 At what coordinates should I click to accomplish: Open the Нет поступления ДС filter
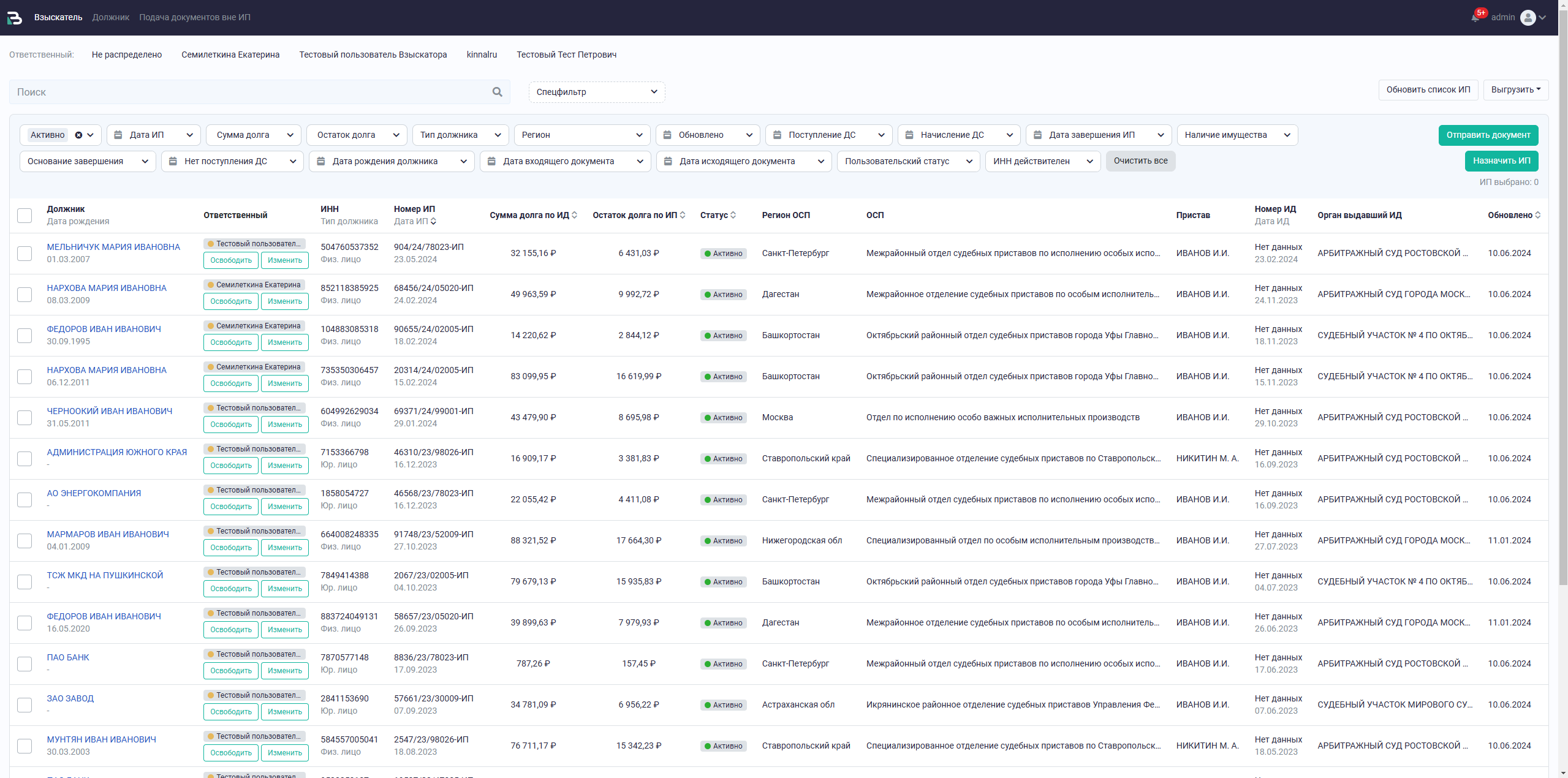point(232,161)
